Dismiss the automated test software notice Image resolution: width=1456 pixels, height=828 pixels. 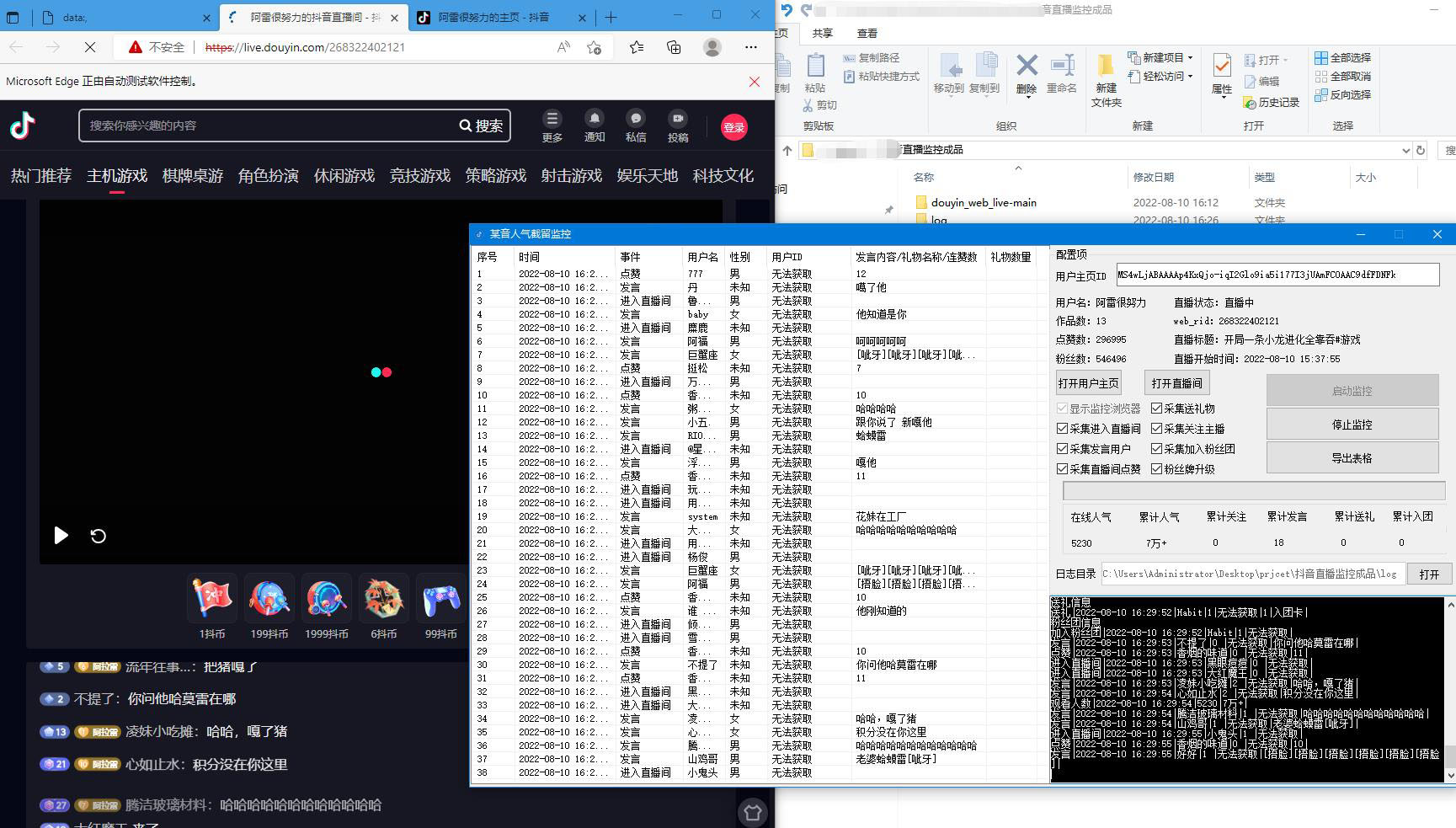pyautogui.click(x=755, y=82)
